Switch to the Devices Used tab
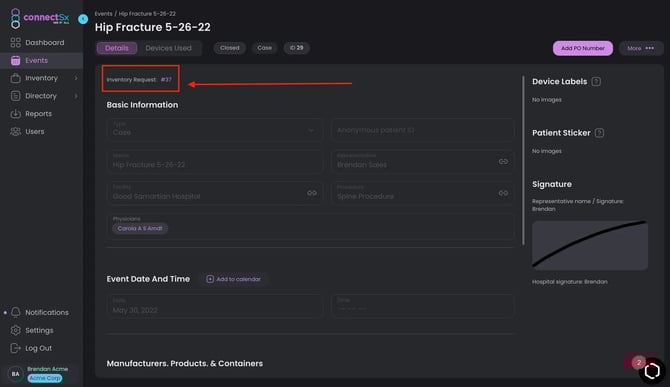This screenshot has height=387, width=670. coord(168,48)
